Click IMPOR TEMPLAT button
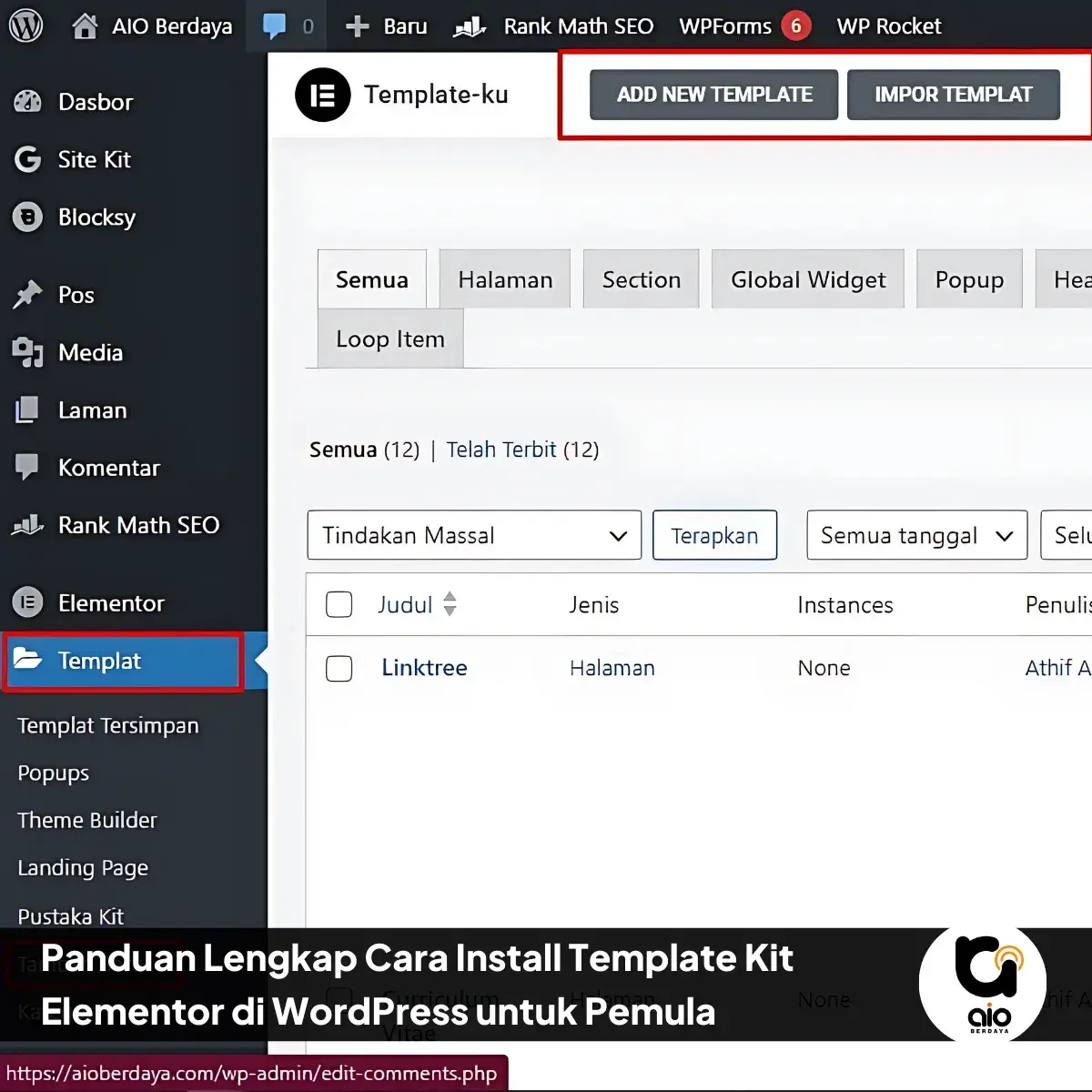Image resolution: width=1092 pixels, height=1092 pixels. (954, 95)
